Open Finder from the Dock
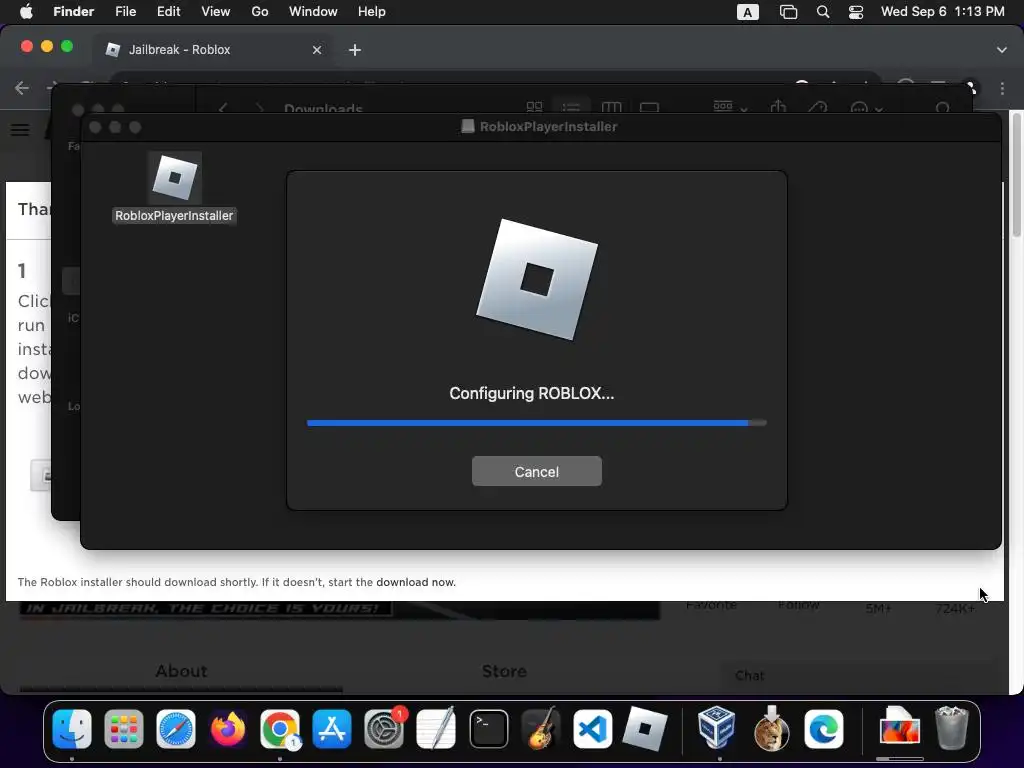 [72, 729]
